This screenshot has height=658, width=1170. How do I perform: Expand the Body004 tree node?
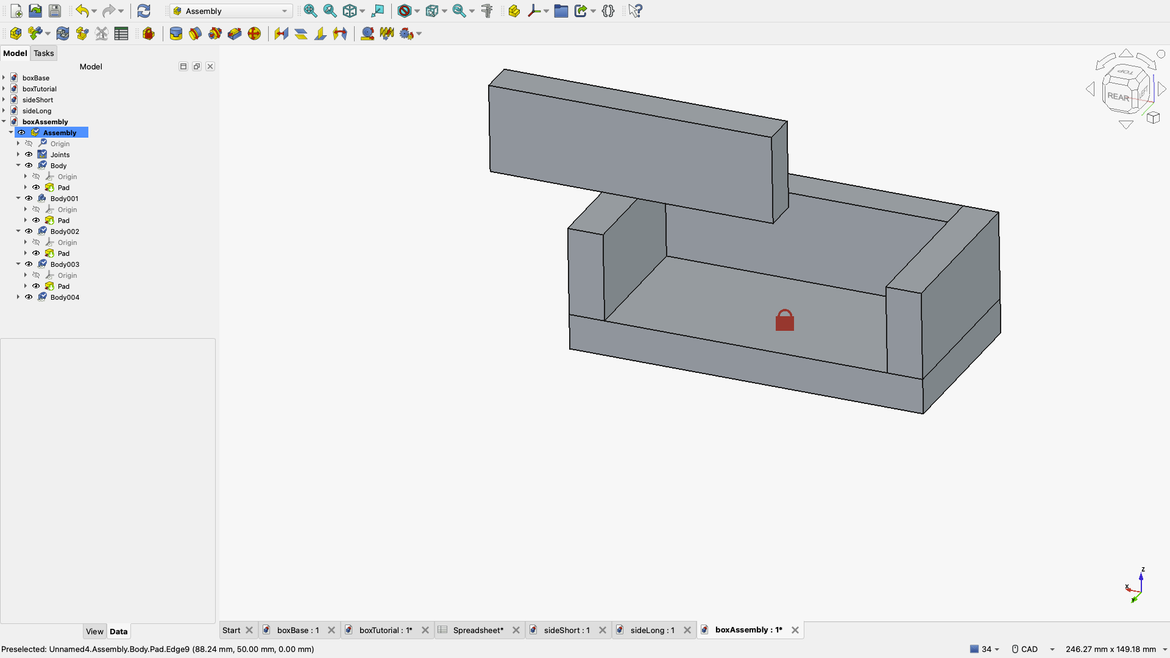18,298
